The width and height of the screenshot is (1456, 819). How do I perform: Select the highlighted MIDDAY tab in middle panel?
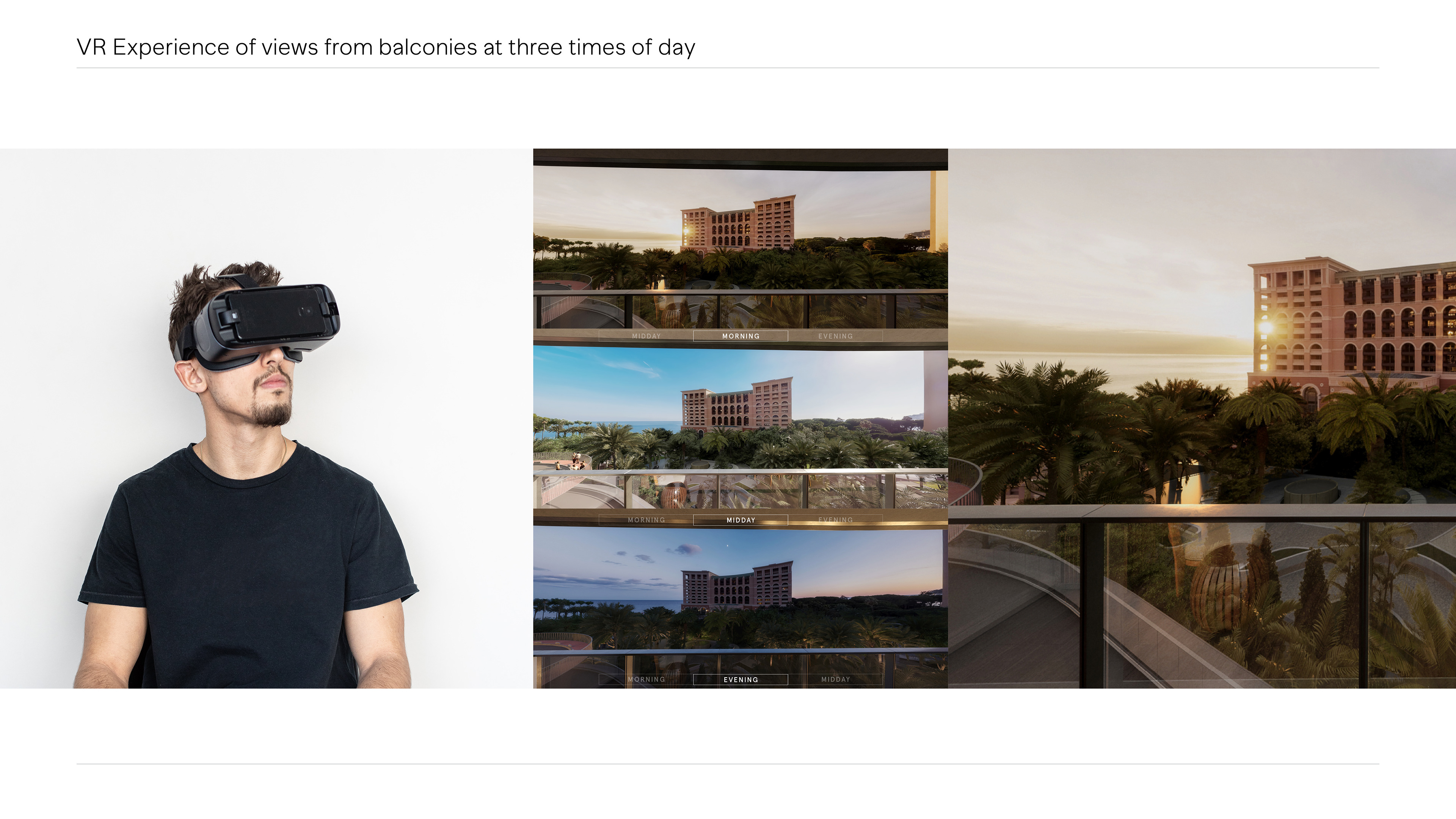(741, 520)
